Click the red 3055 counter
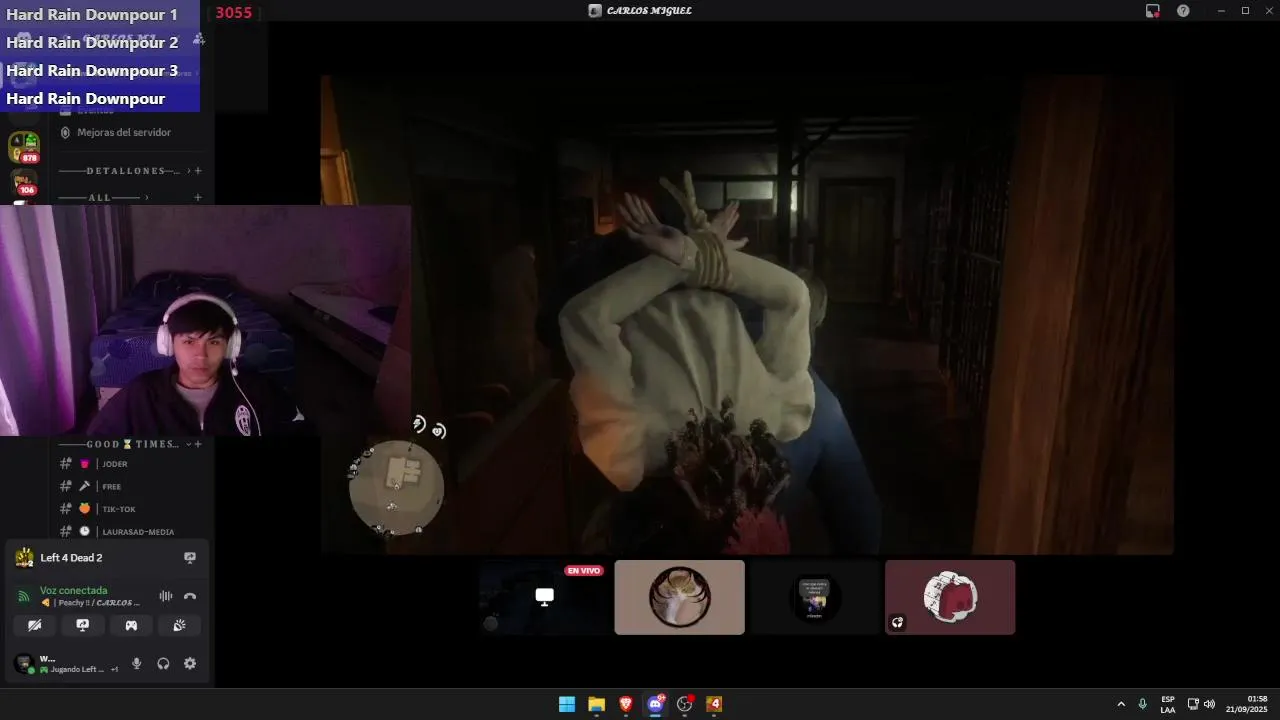 pos(233,13)
